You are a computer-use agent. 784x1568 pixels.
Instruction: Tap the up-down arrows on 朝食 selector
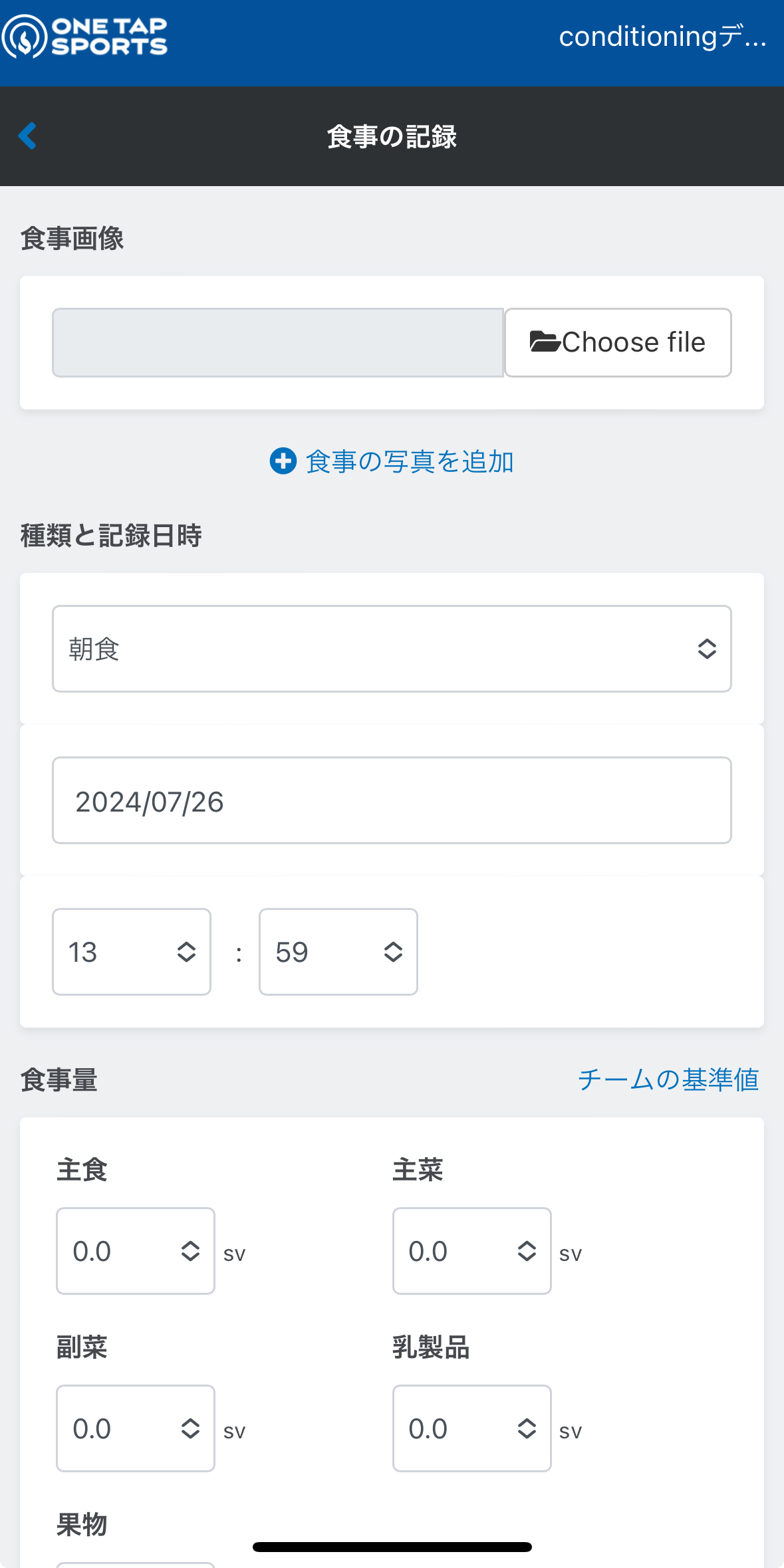coord(707,649)
